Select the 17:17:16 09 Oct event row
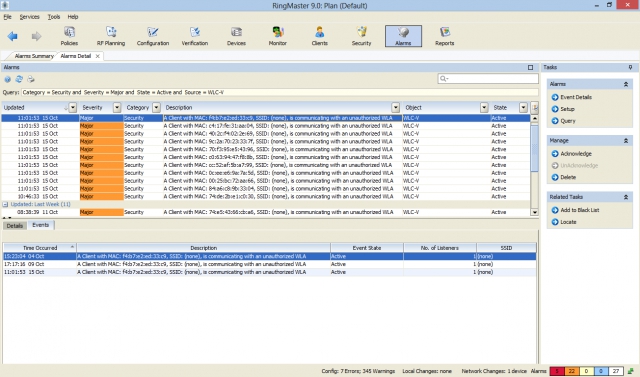This screenshot has height=377, width=640. coord(270,264)
